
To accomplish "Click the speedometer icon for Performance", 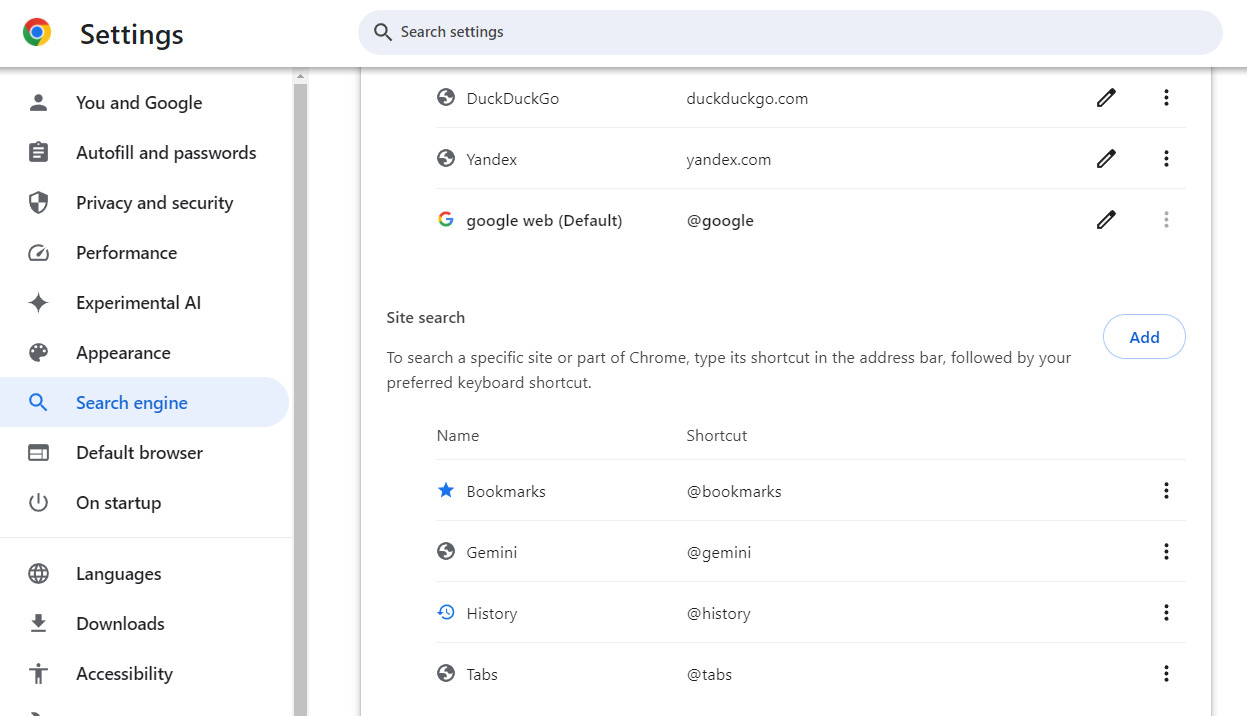I will (x=38, y=252).
